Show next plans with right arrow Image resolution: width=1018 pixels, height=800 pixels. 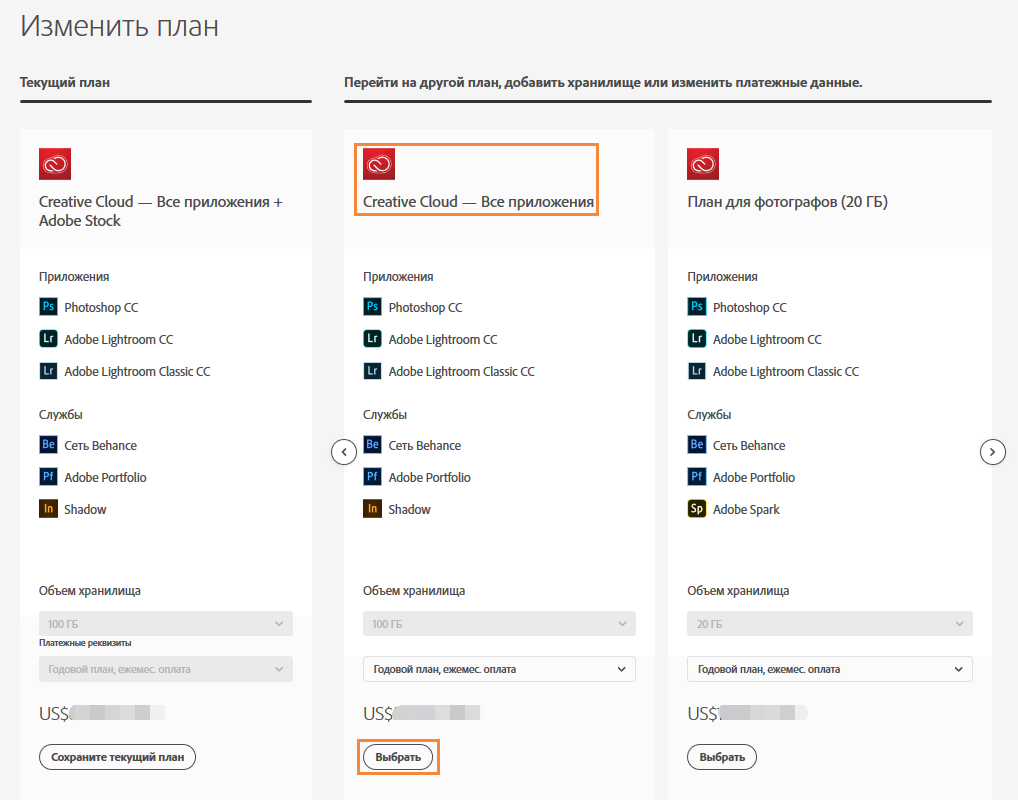[992, 452]
